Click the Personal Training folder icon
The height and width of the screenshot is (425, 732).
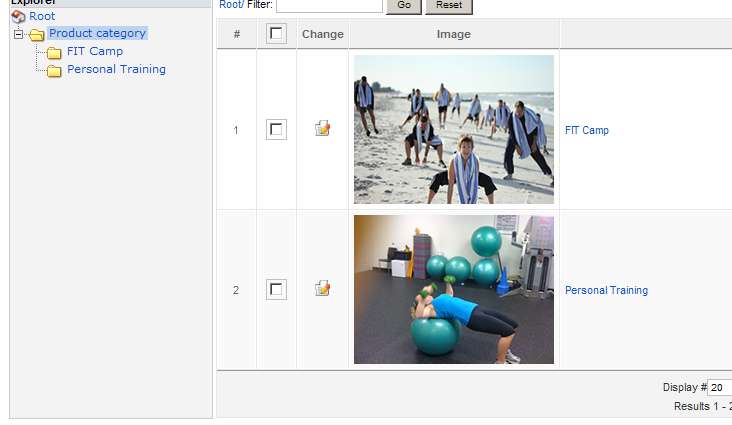pos(54,71)
